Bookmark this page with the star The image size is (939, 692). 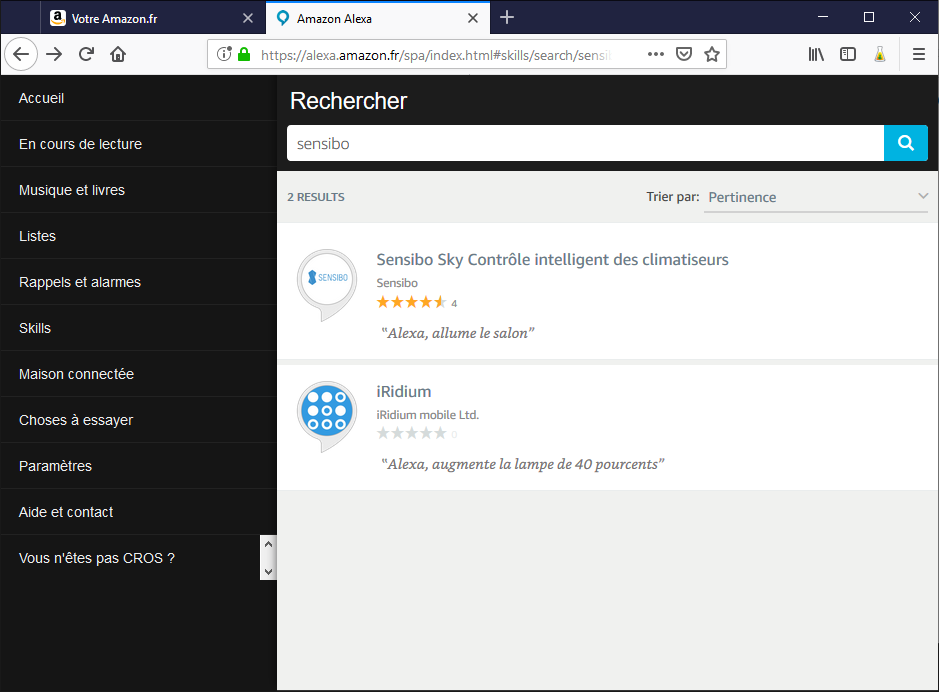pos(711,54)
